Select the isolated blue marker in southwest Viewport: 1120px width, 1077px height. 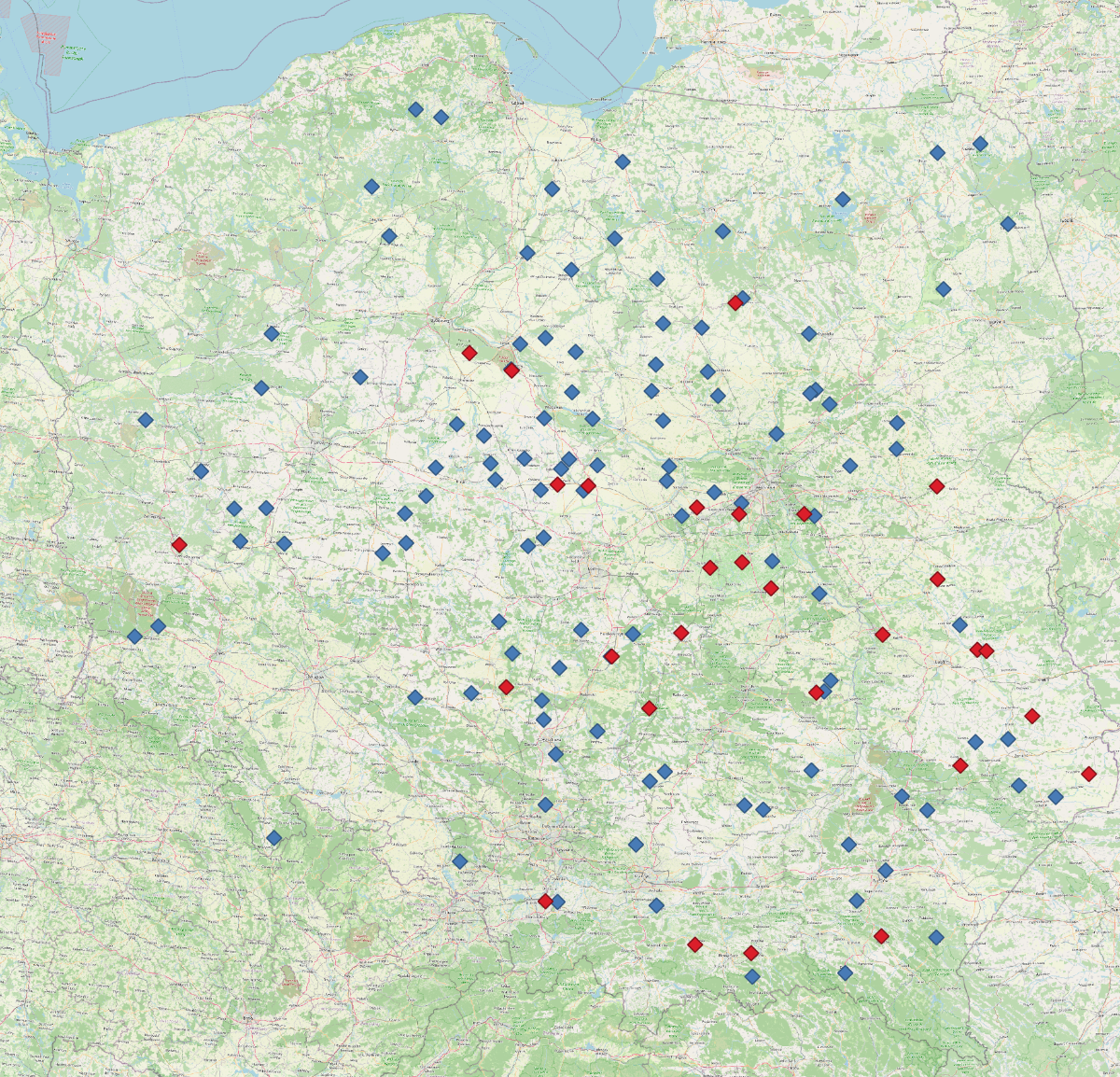[273, 838]
